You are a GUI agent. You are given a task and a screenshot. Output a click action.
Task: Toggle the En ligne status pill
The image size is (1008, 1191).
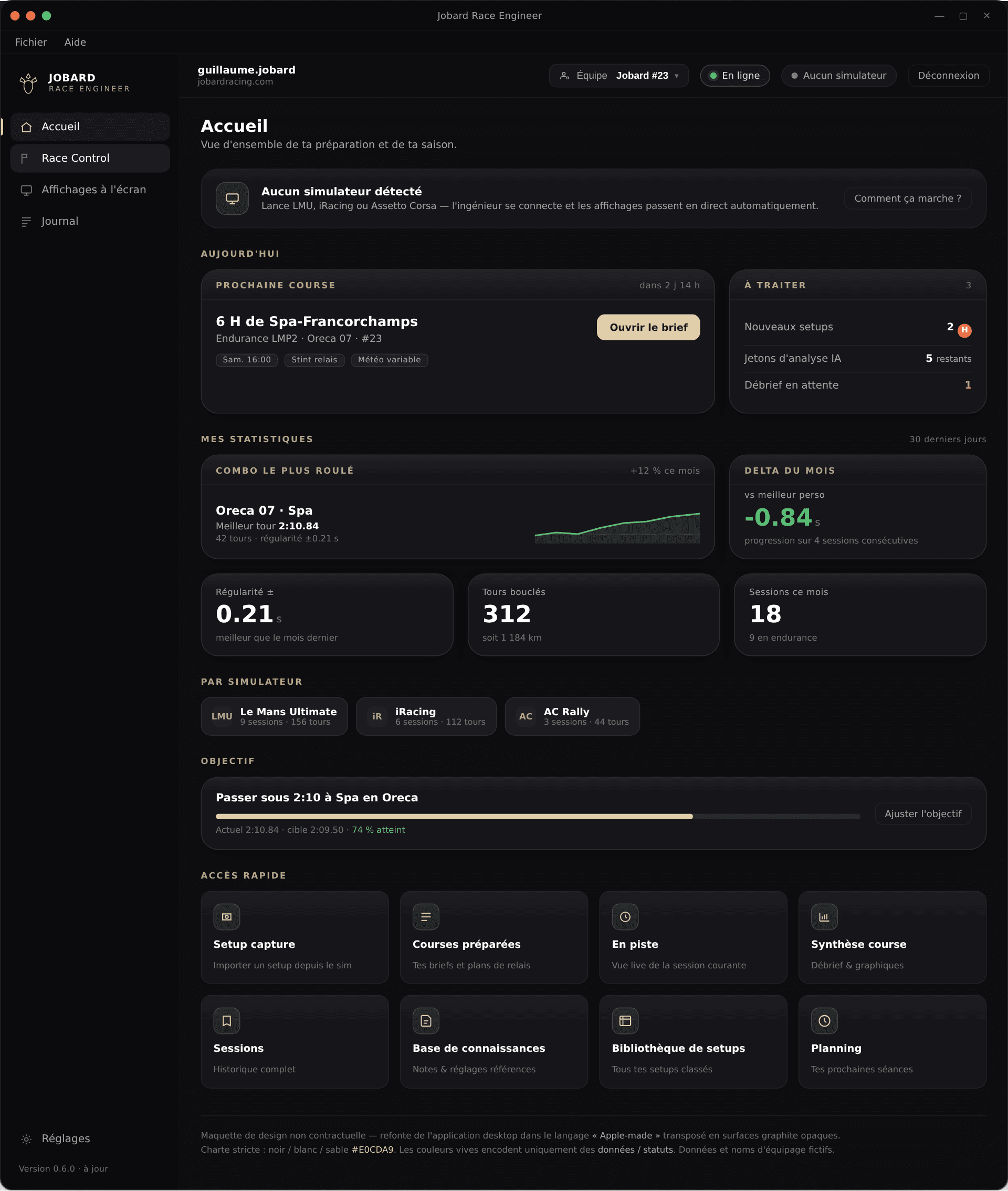click(735, 76)
